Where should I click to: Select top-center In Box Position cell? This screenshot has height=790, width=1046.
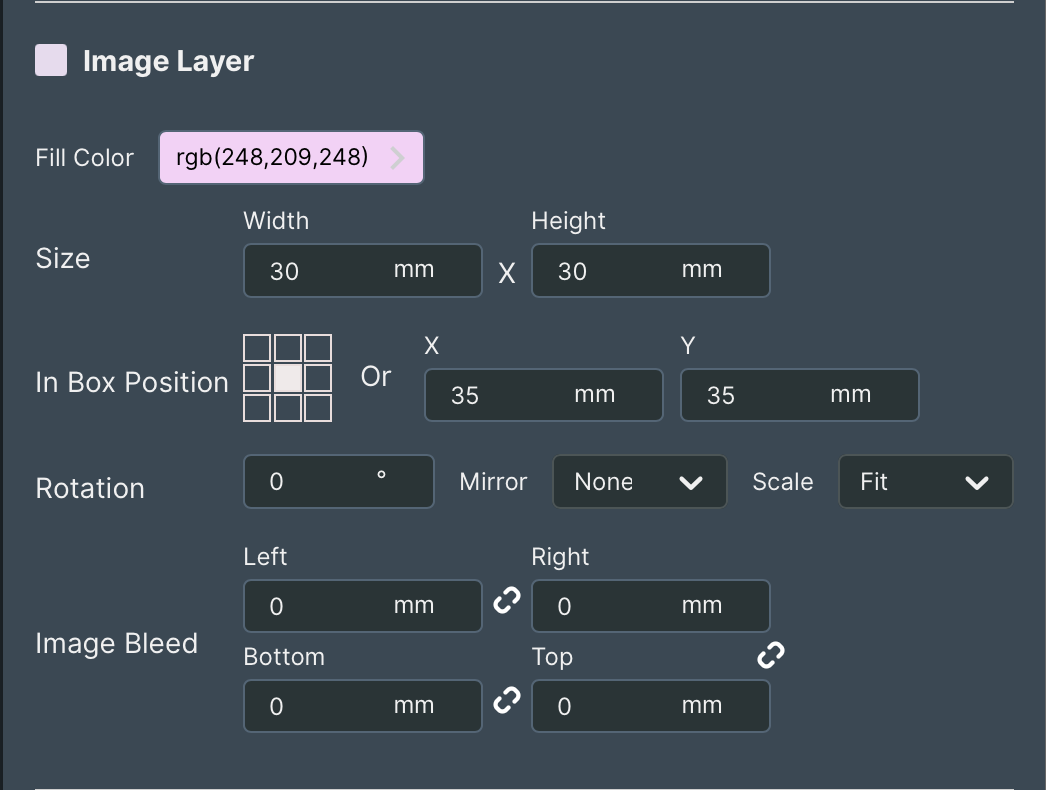[288, 348]
